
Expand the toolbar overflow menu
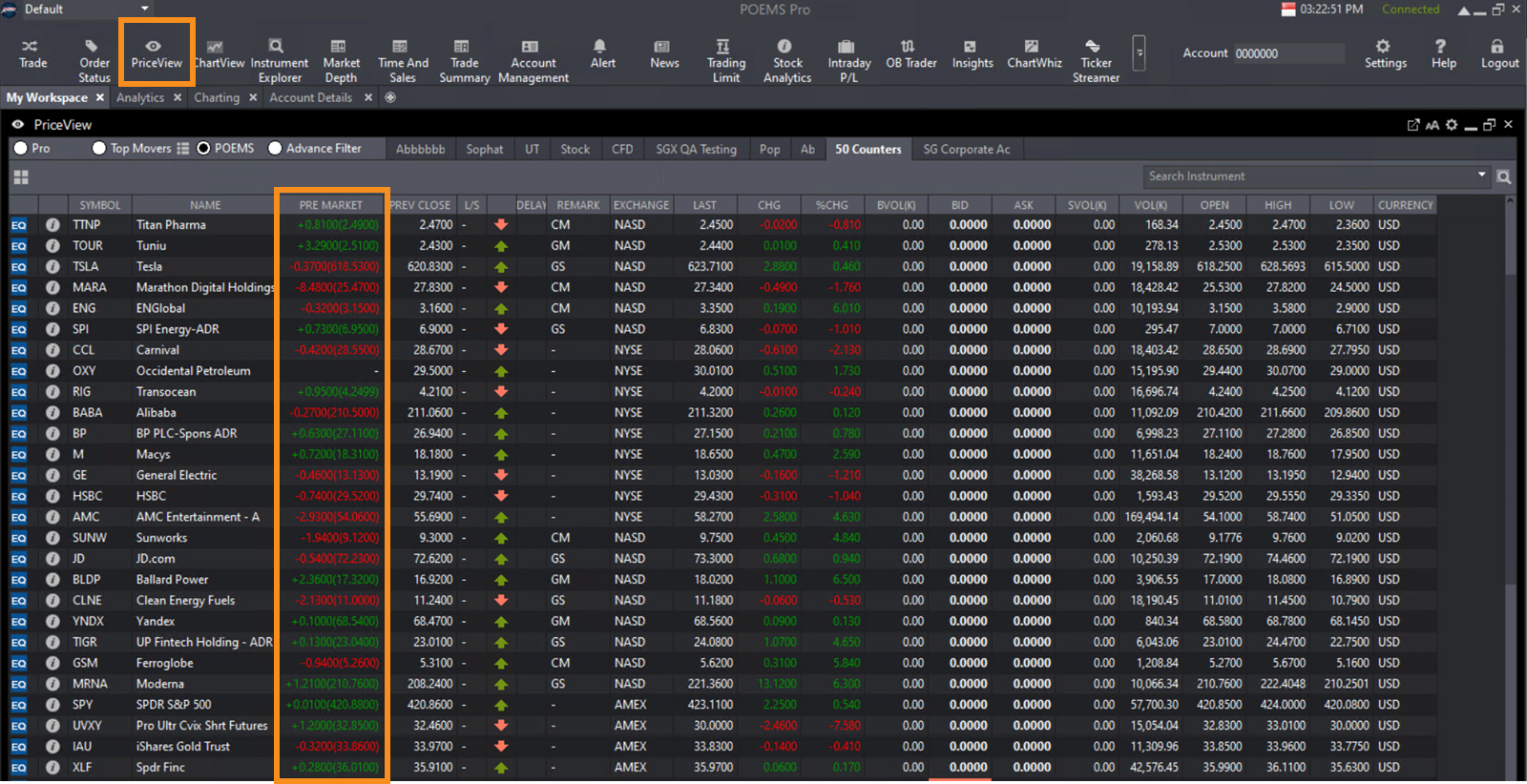click(x=1139, y=53)
